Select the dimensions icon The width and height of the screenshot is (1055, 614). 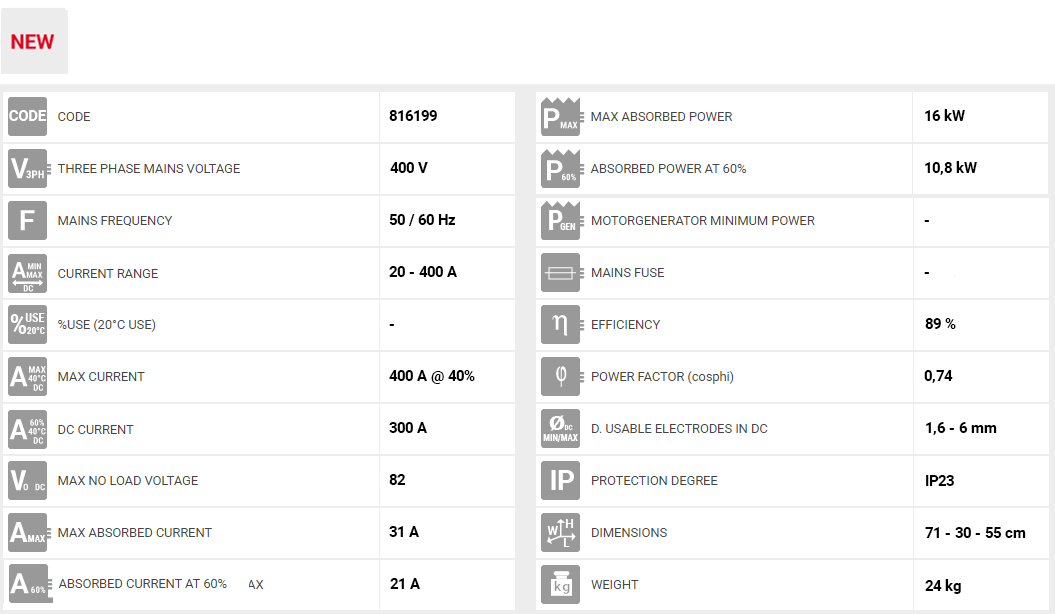pos(561,533)
